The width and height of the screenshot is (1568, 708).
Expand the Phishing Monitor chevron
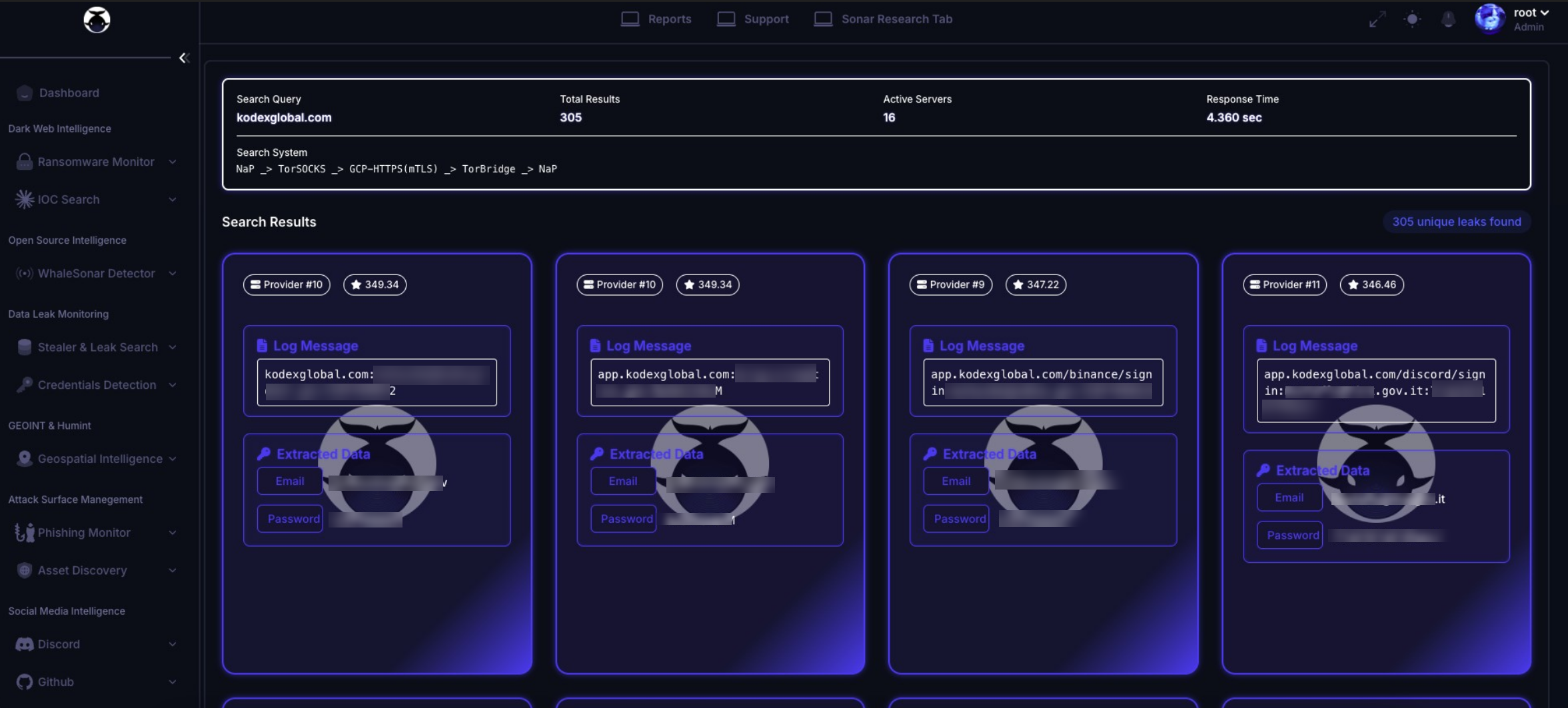tap(173, 532)
